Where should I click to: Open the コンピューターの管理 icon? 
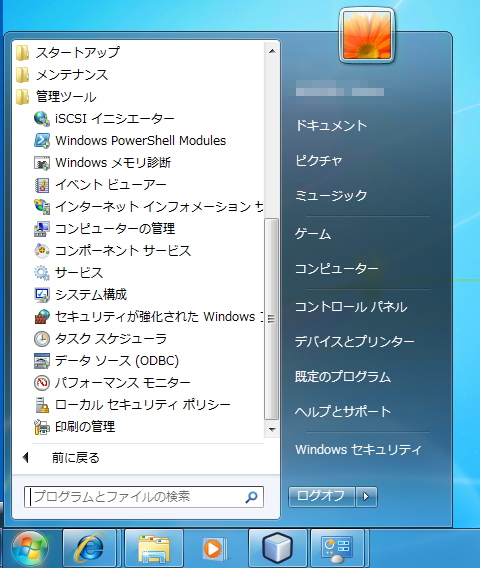[x=42, y=229]
